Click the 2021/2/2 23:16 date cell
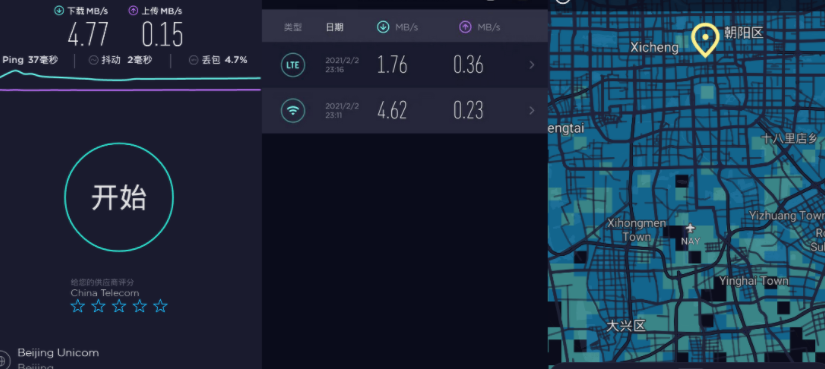 (342, 65)
